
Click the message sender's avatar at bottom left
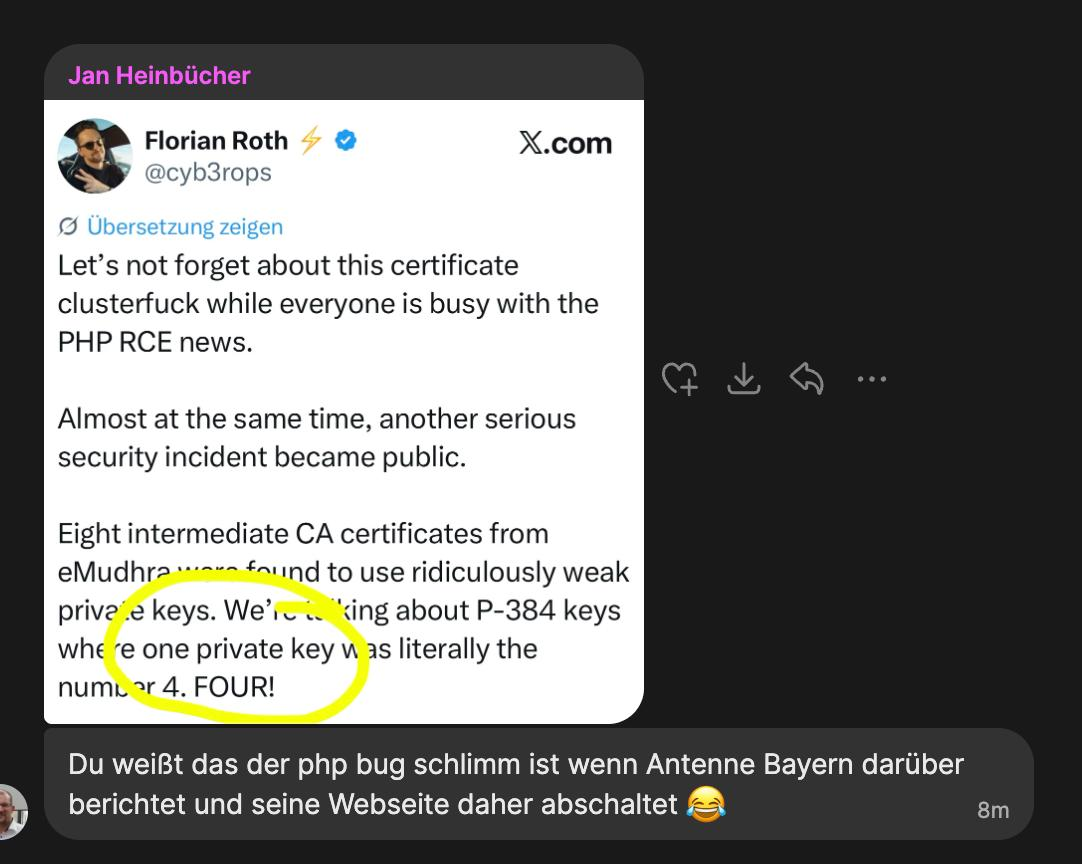coord(12,812)
